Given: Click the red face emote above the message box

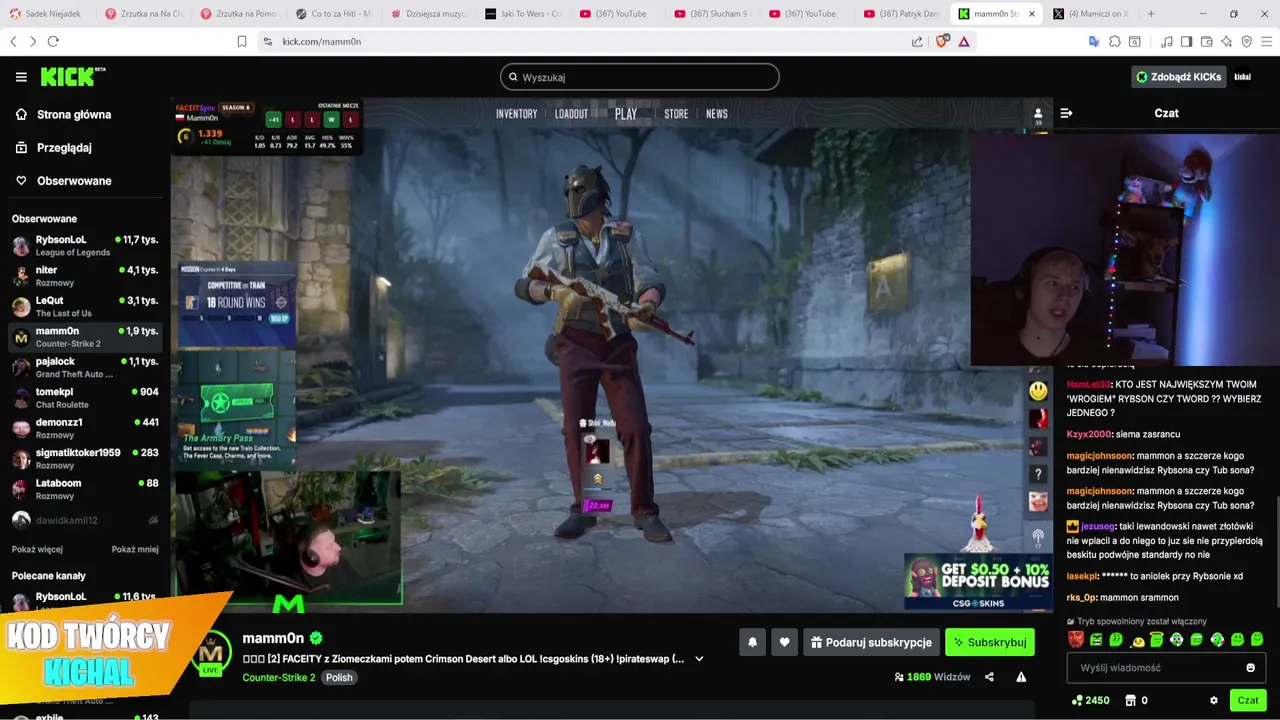Looking at the screenshot, I should click(1076, 639).
